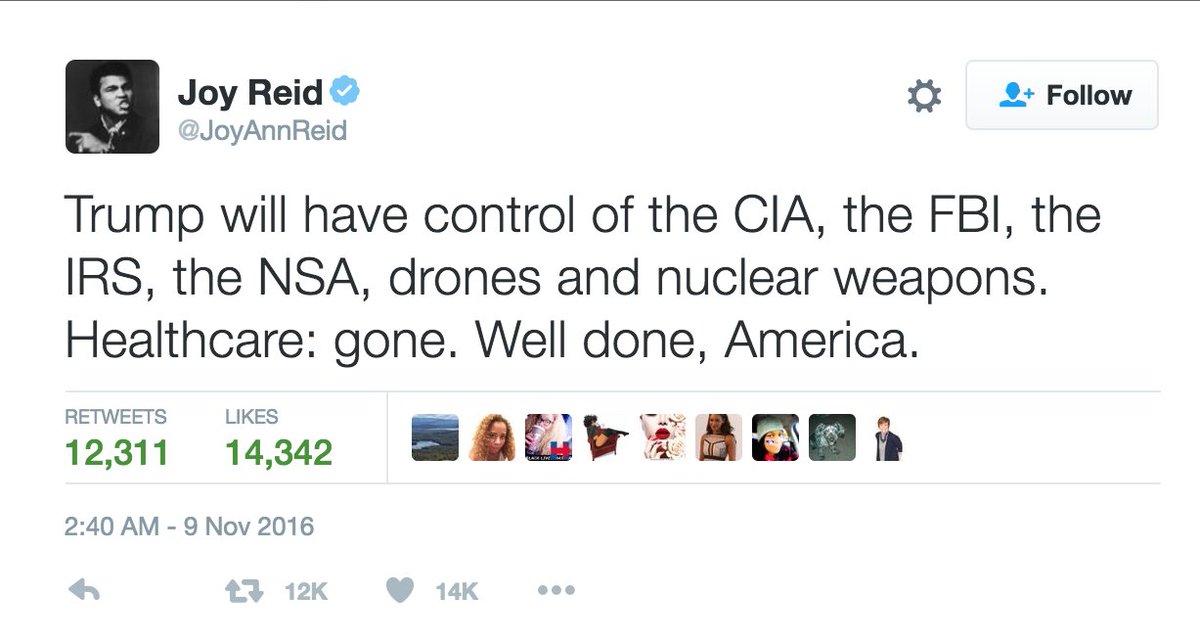Open the three-dot more options menu
This screenshot has height=641, width=1200.
(555, 591)
